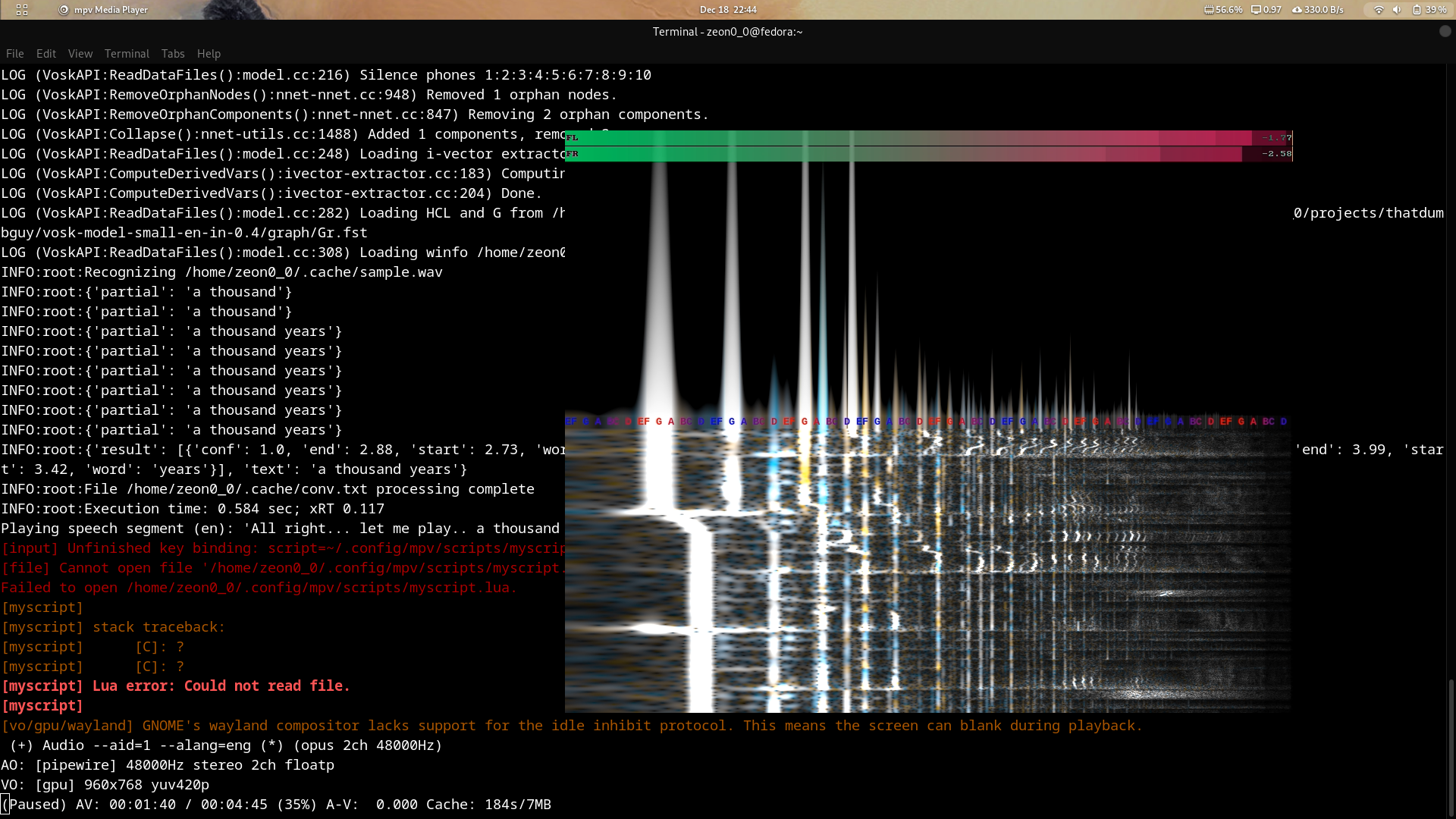
Task: Open the Activities overview grid icon
Action: (x=21, y=10)
